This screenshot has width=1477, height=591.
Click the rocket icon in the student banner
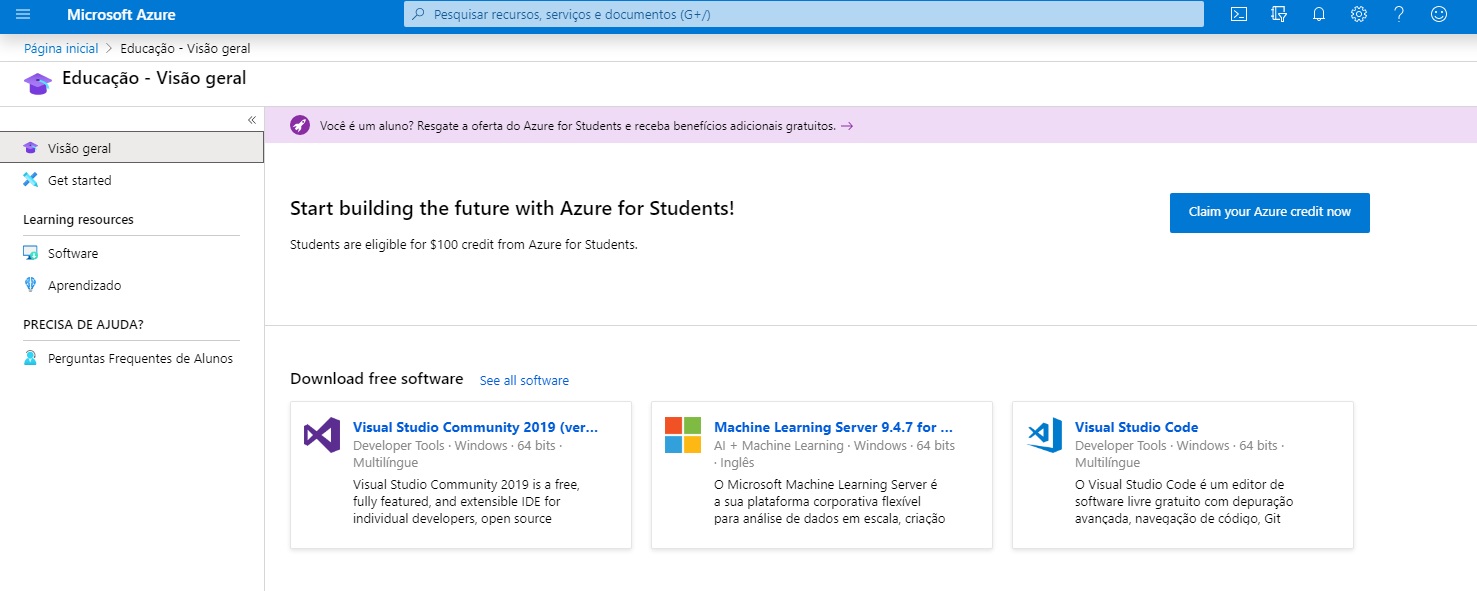pyautogui.click(x=299, y=125)
